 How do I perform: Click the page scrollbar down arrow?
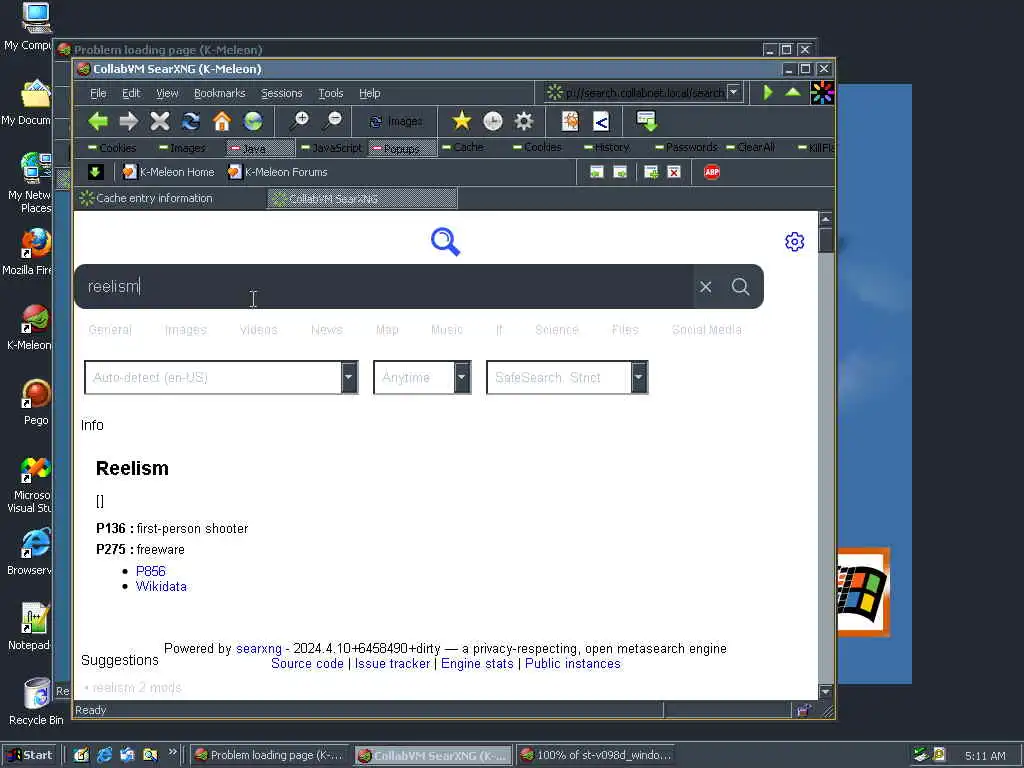pos(825,691)
